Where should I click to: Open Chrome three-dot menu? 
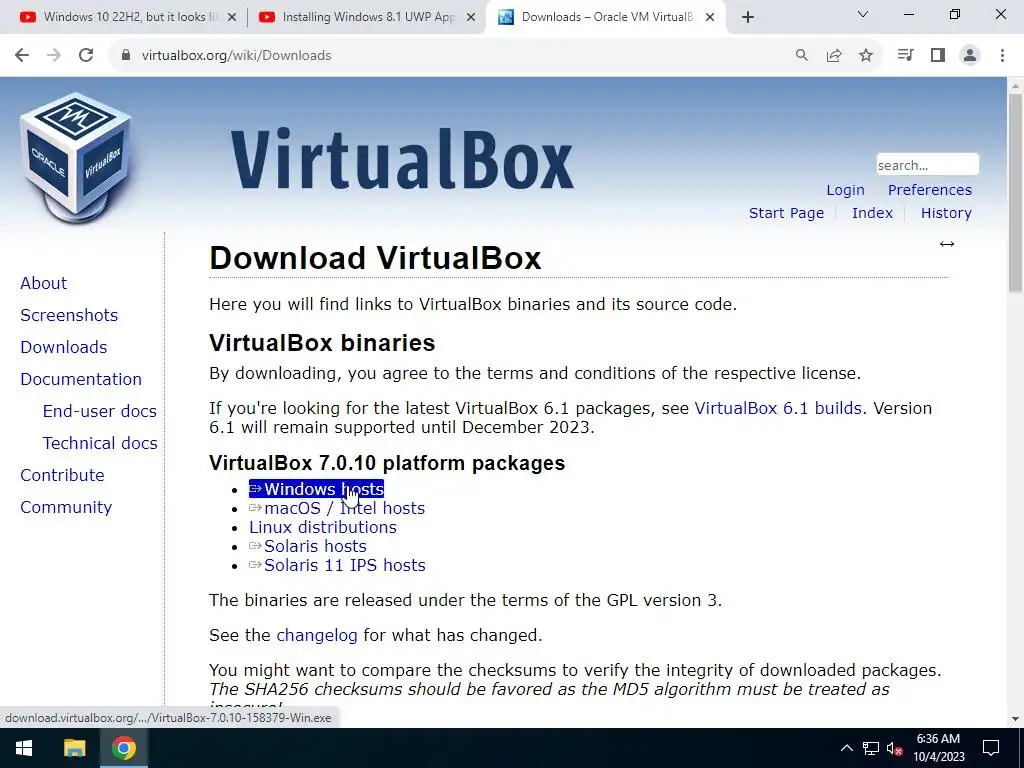point(1002,56)
